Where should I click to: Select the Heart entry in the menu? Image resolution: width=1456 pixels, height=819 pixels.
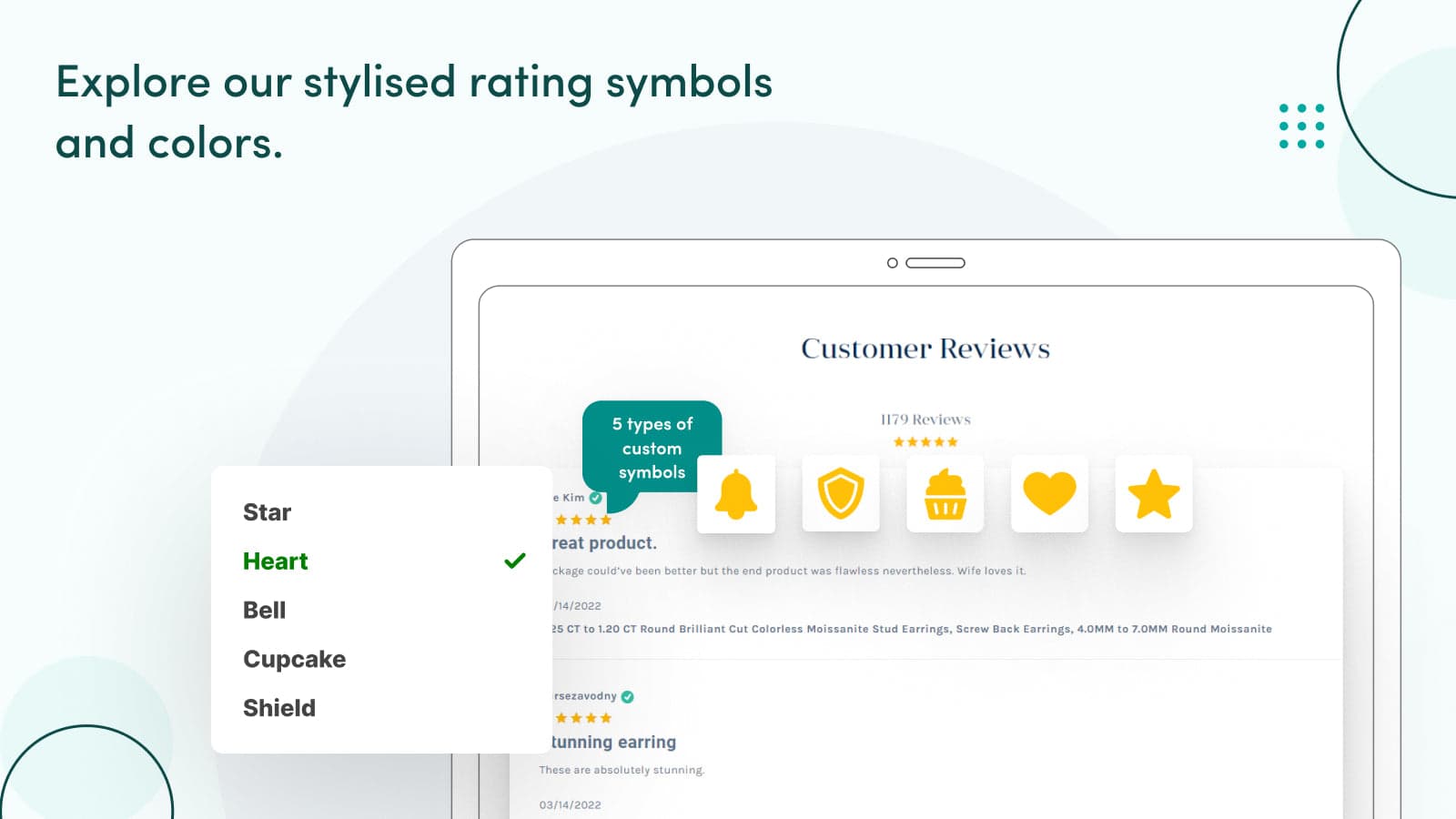coord(275,561)
